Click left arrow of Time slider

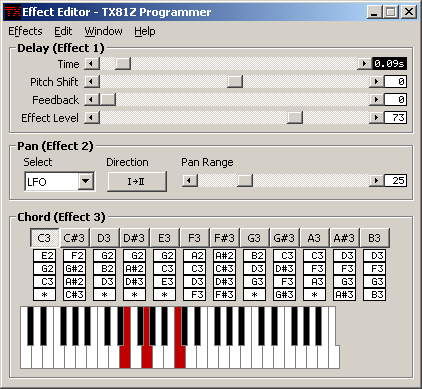coord(92,64)
